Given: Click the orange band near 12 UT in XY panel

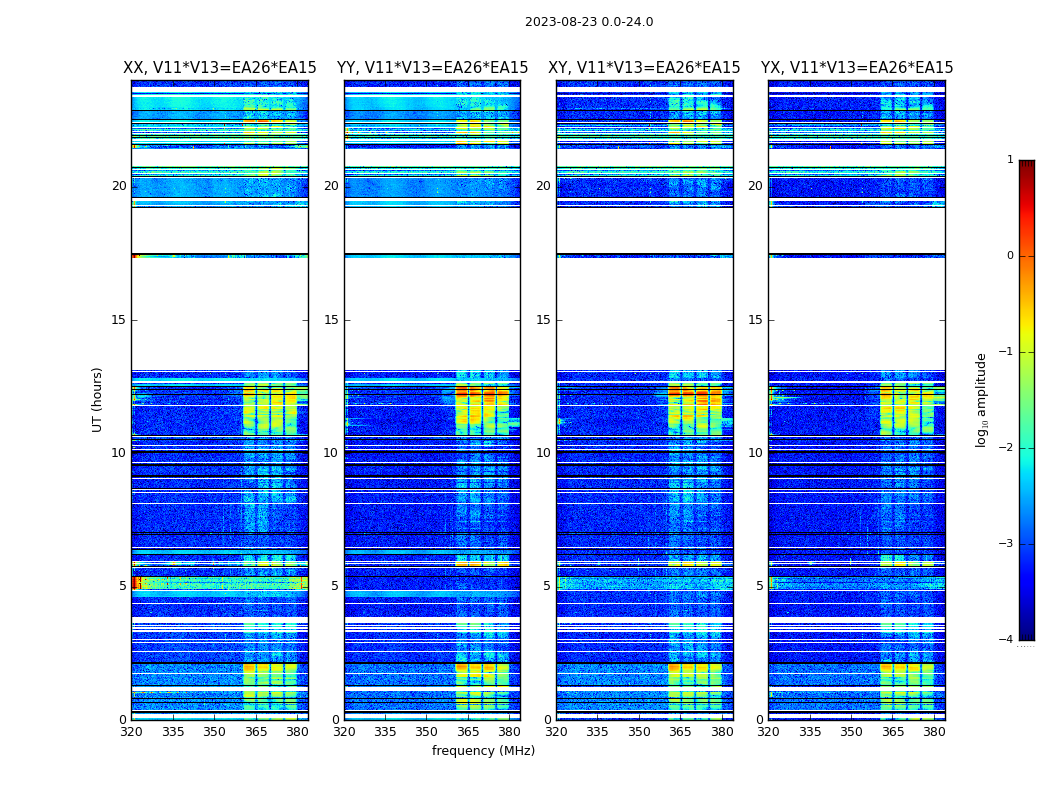Looking at the screenshot, I should pos(695,390).
